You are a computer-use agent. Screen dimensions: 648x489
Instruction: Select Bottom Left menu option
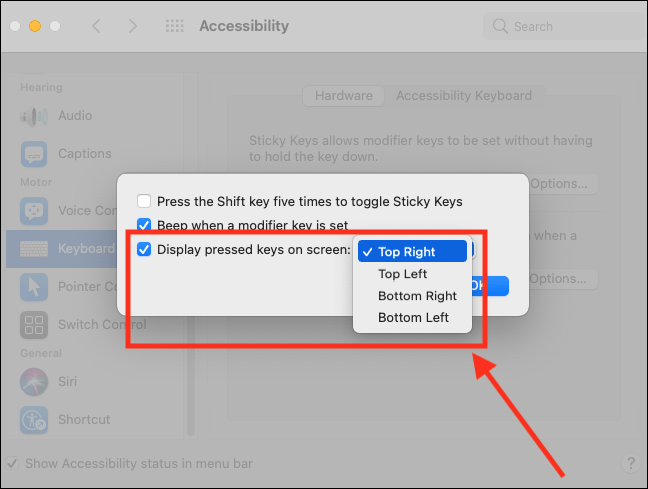coord(412,317)
